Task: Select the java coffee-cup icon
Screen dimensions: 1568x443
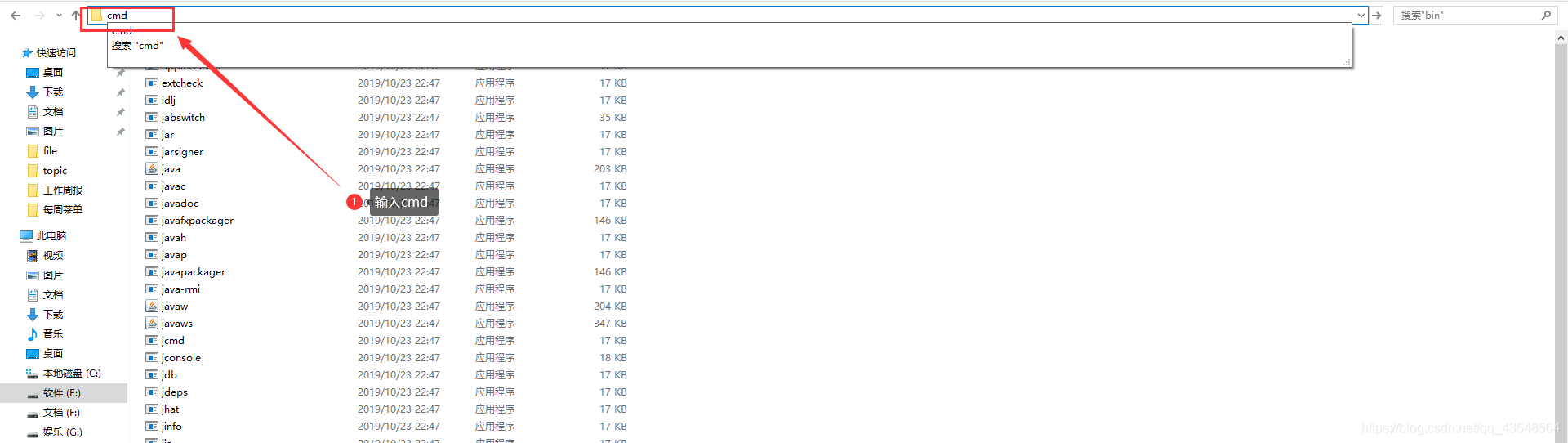Action: (152, 169)
